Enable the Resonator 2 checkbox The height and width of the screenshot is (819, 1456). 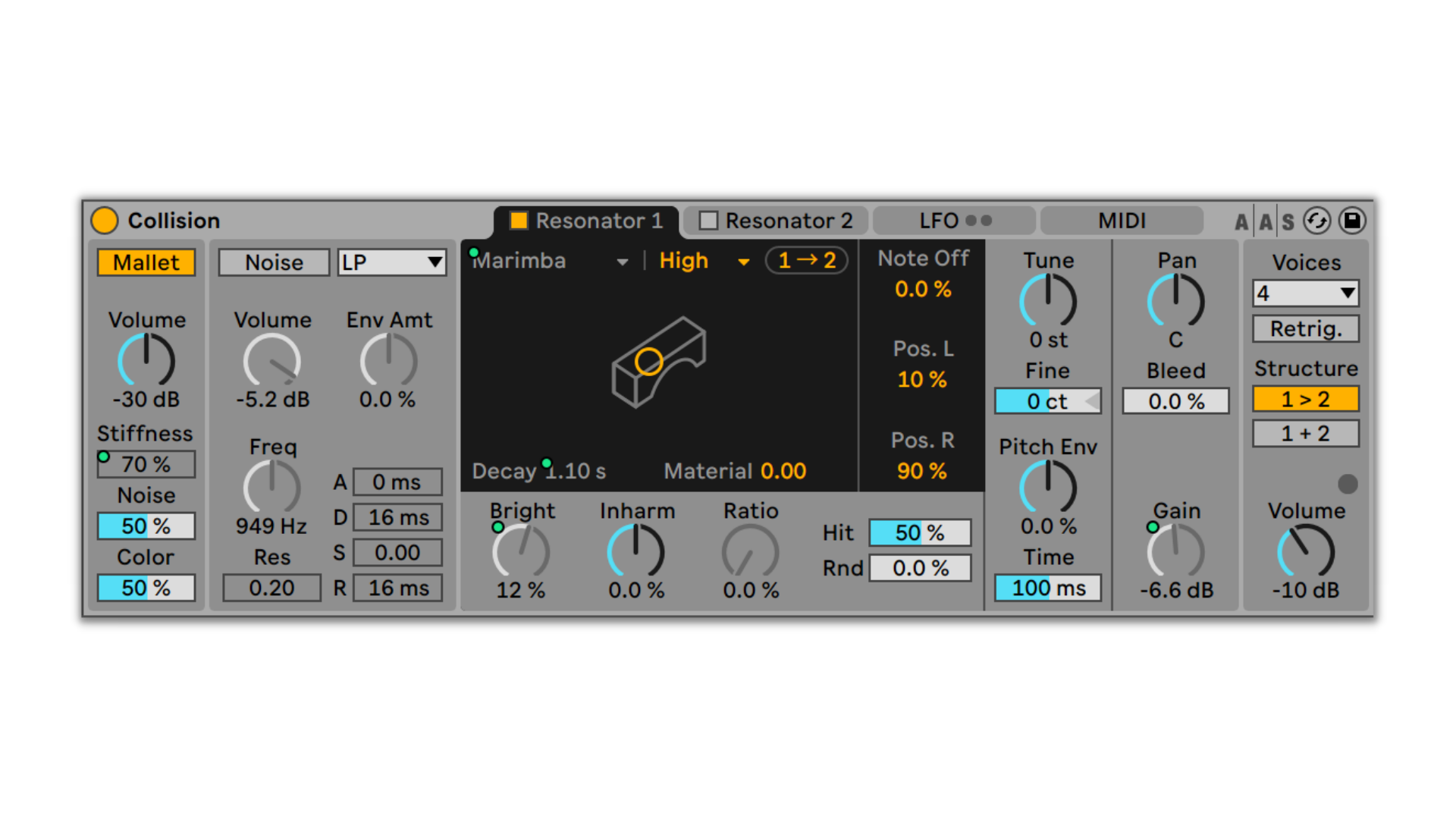[x=708, y=221]
